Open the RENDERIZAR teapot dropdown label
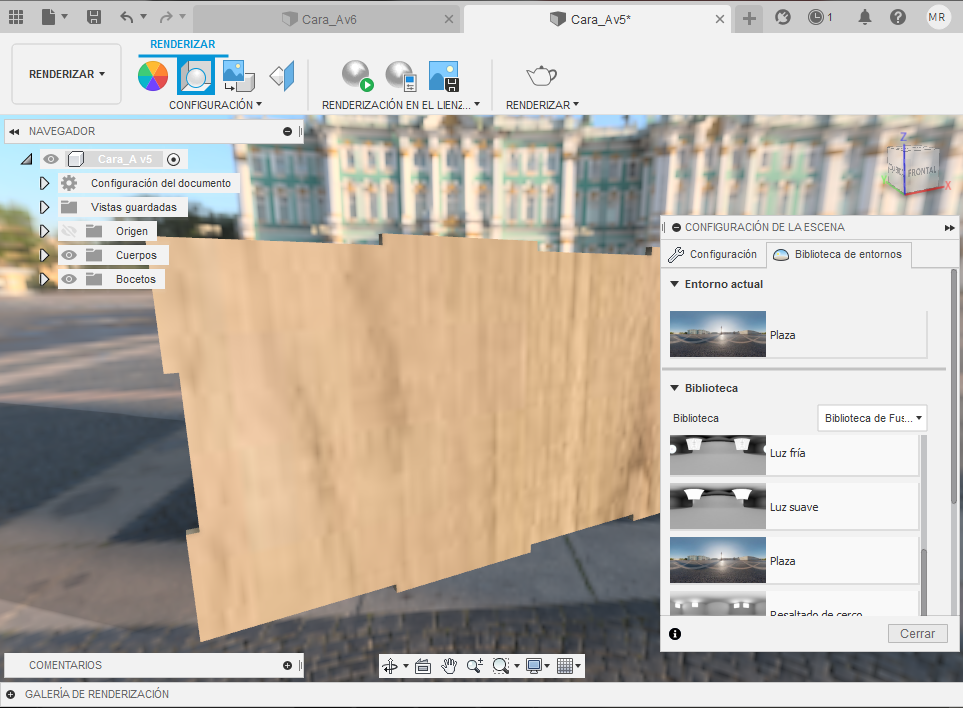Screen dimensions: 963x708 [542, 105]
